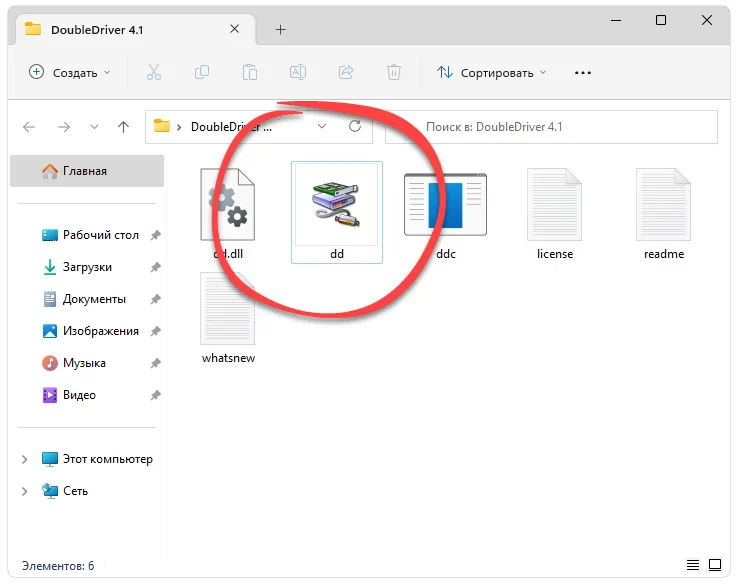
Task: Refresh the current folder view
Action: point(355,126)
